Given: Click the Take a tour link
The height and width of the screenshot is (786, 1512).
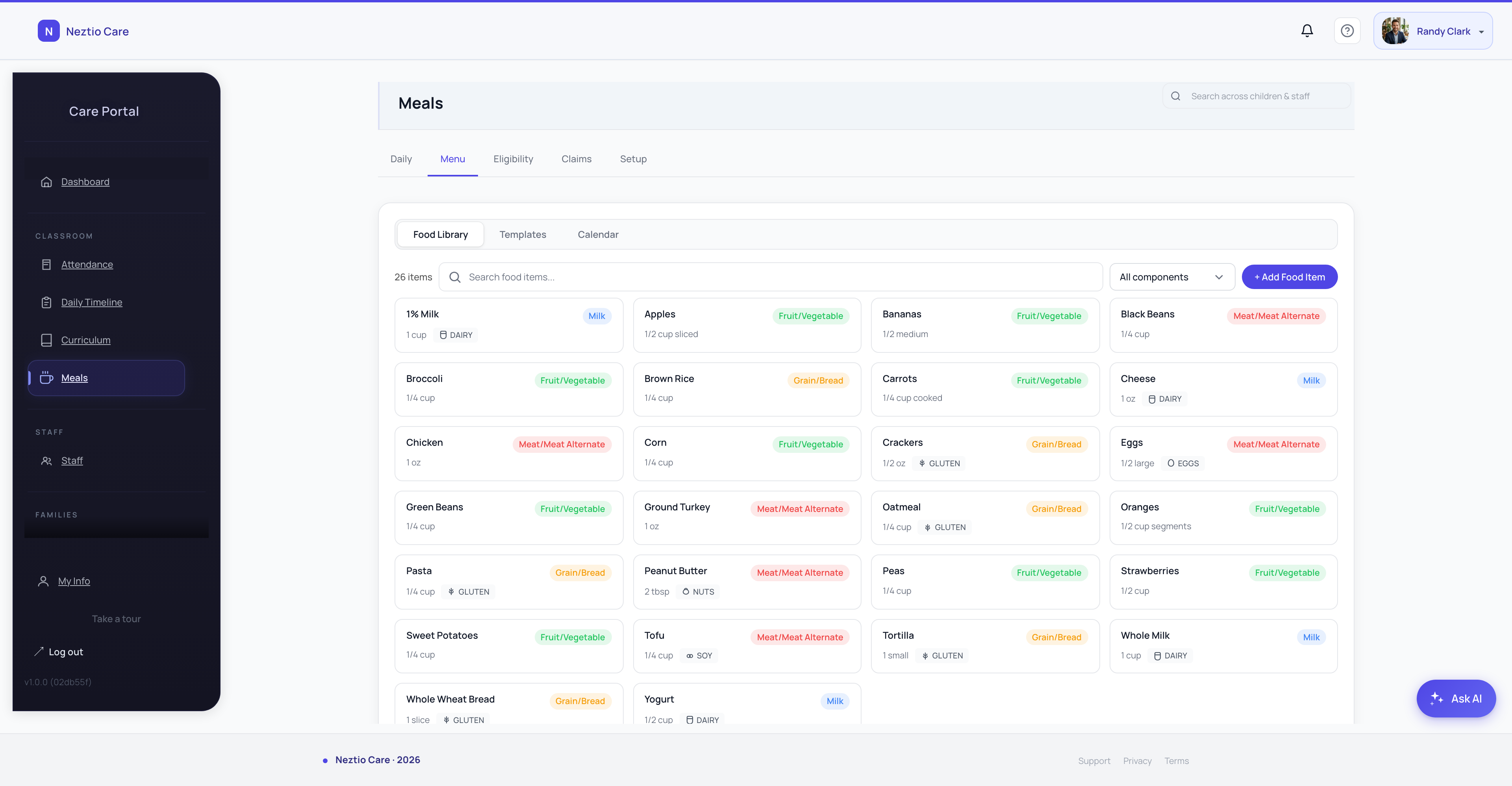Looking at the screenshot, I should [116, 619].
